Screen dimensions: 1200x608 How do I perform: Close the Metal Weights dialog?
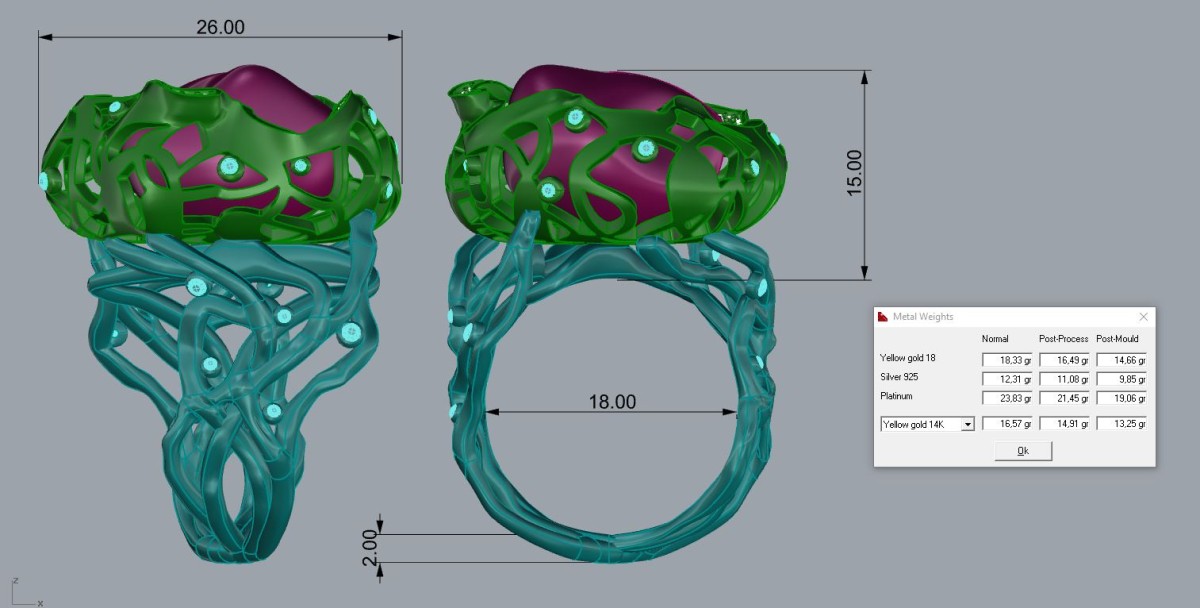pyautogui.click(x=1143, y=317)
